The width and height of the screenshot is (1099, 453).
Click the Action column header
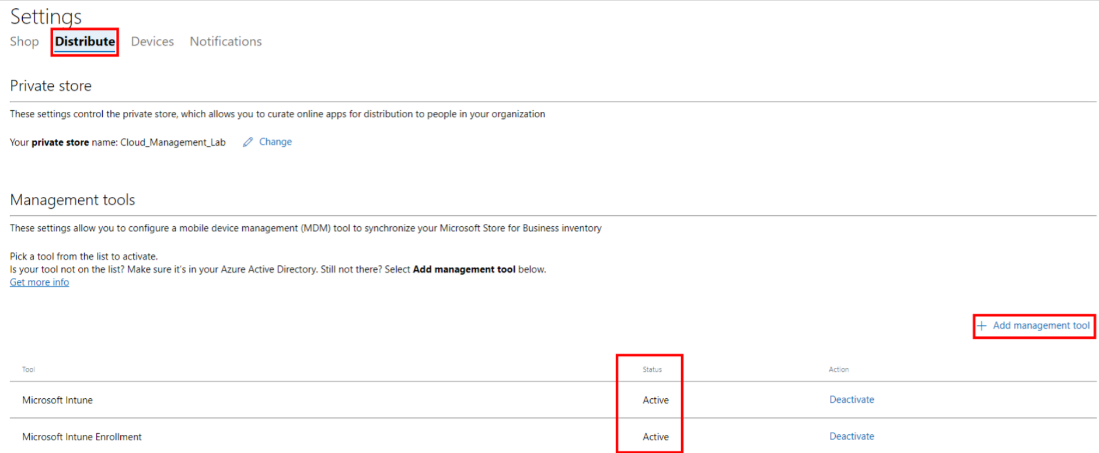pyautogui.click(x=838, y=370)
